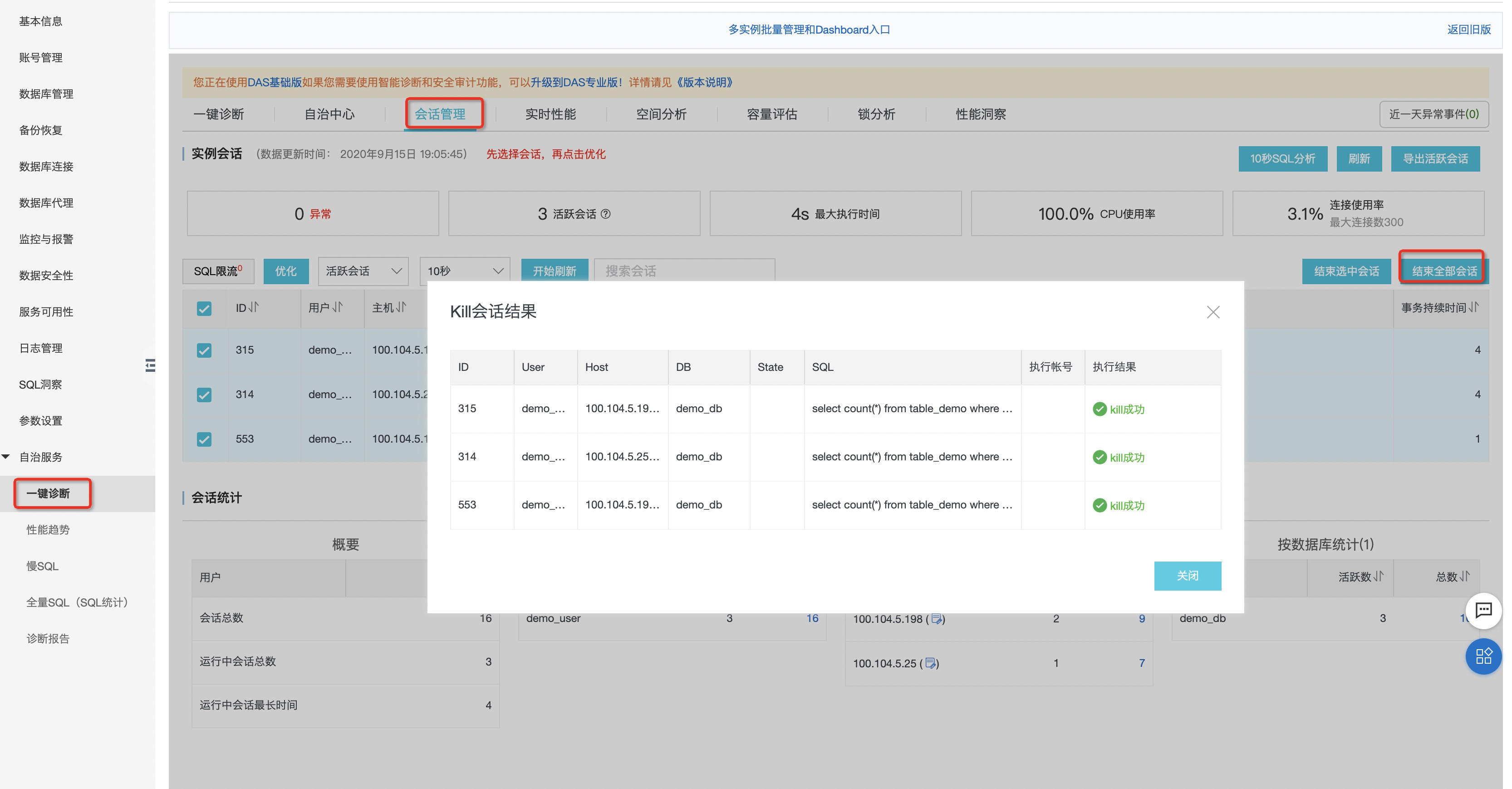Image resolution: width=1512 pixels, height=789 pixels.
Task: Switch to 空间分析 tab
Action: (x=661, y=114)
